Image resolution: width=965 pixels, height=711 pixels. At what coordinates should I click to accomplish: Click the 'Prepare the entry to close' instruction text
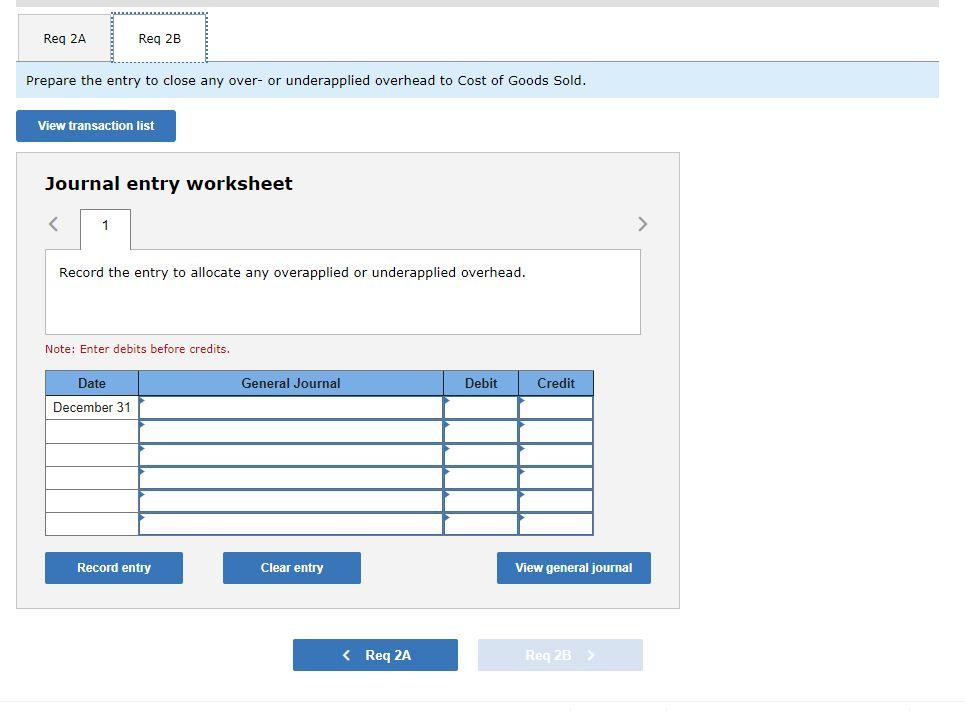(306, 81)
